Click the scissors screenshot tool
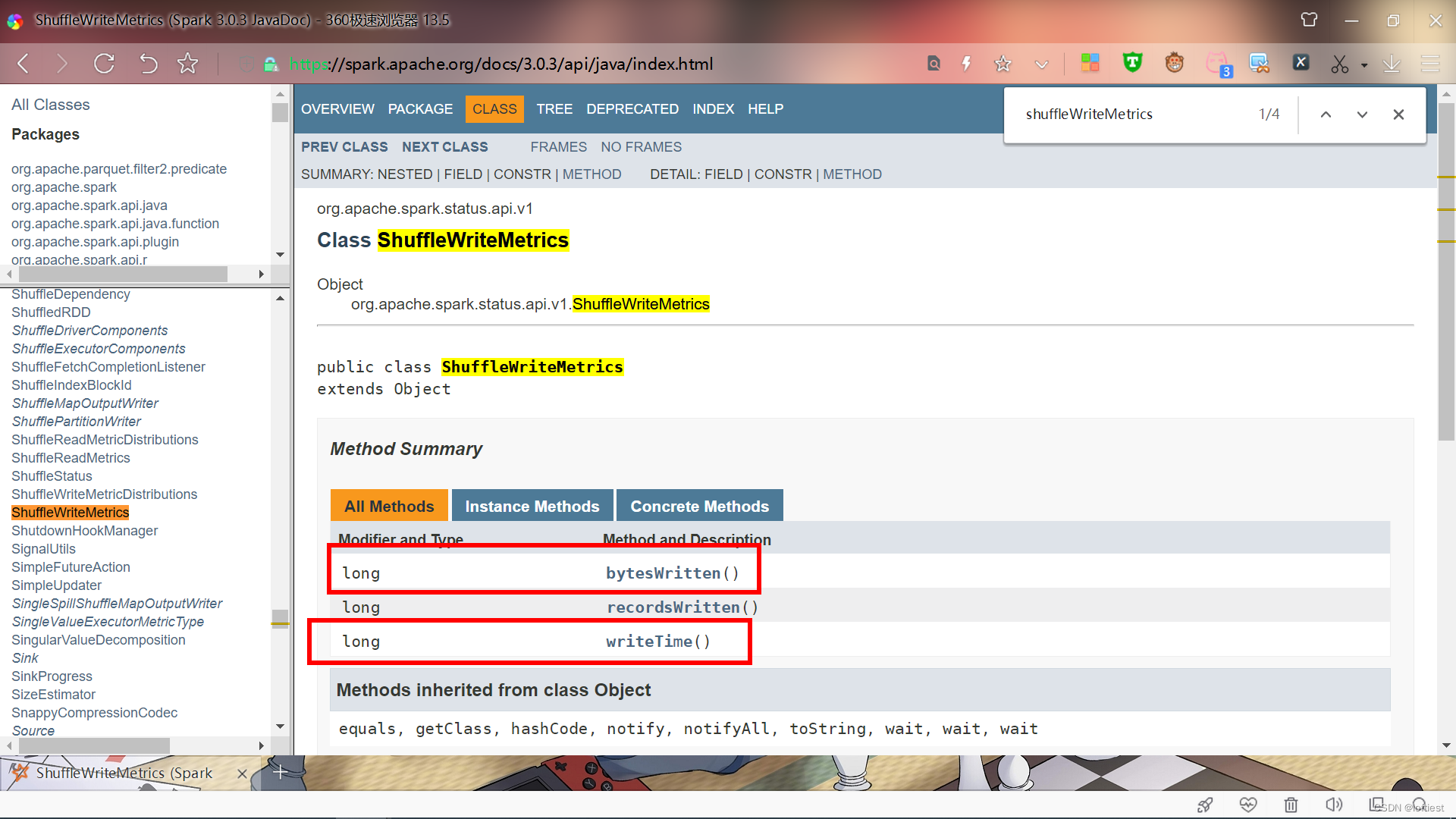Viewport: 1456px width, 819px height. [1340, 64]
